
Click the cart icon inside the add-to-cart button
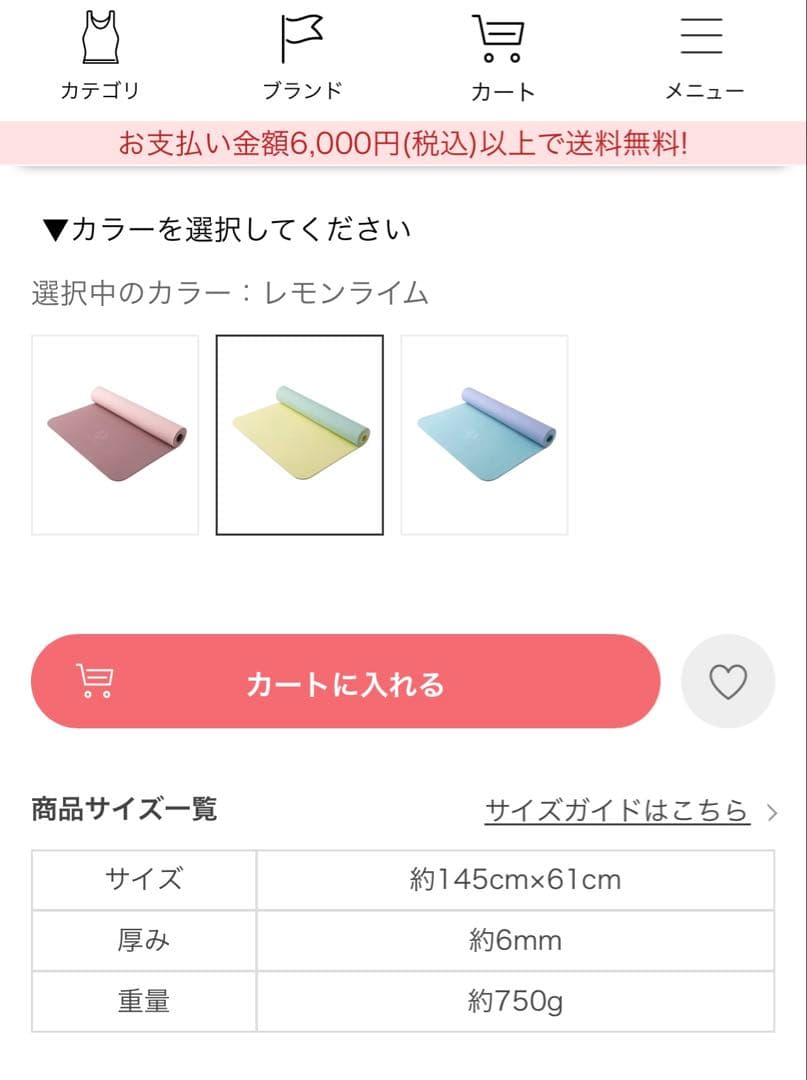tap(95, 682)
